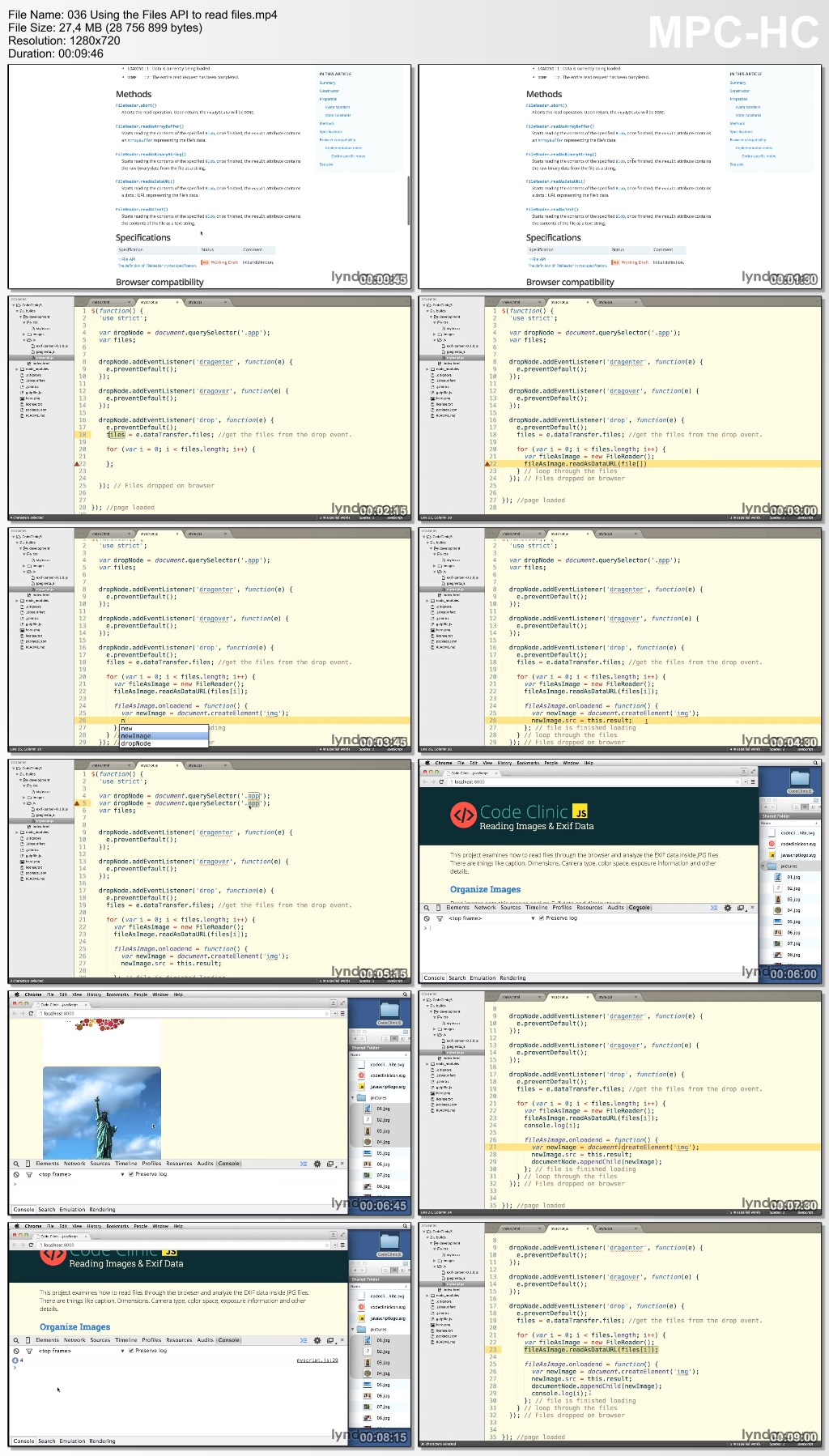Viewport: 829px width, 1456px height.
Task: Open the video frame stamped 00:09:00
Action: click(620, 1335)
